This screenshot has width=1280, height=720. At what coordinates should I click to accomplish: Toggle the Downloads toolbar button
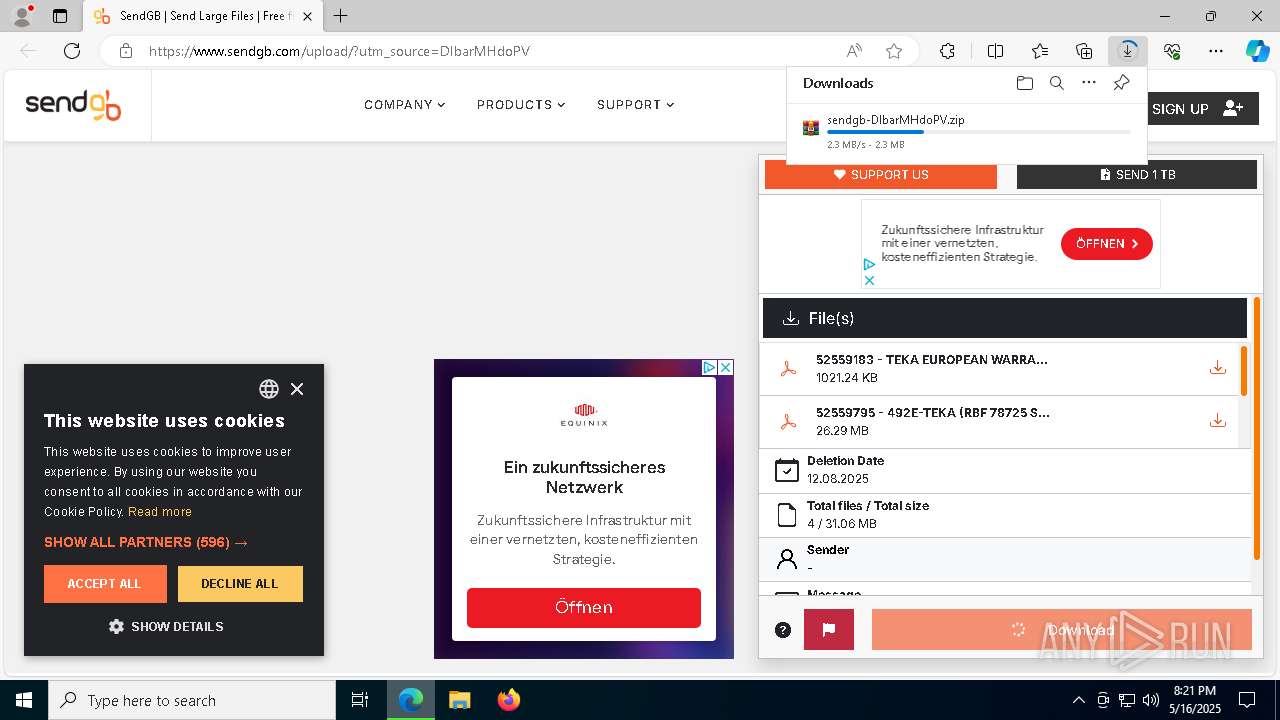(x=1128, y=51)
